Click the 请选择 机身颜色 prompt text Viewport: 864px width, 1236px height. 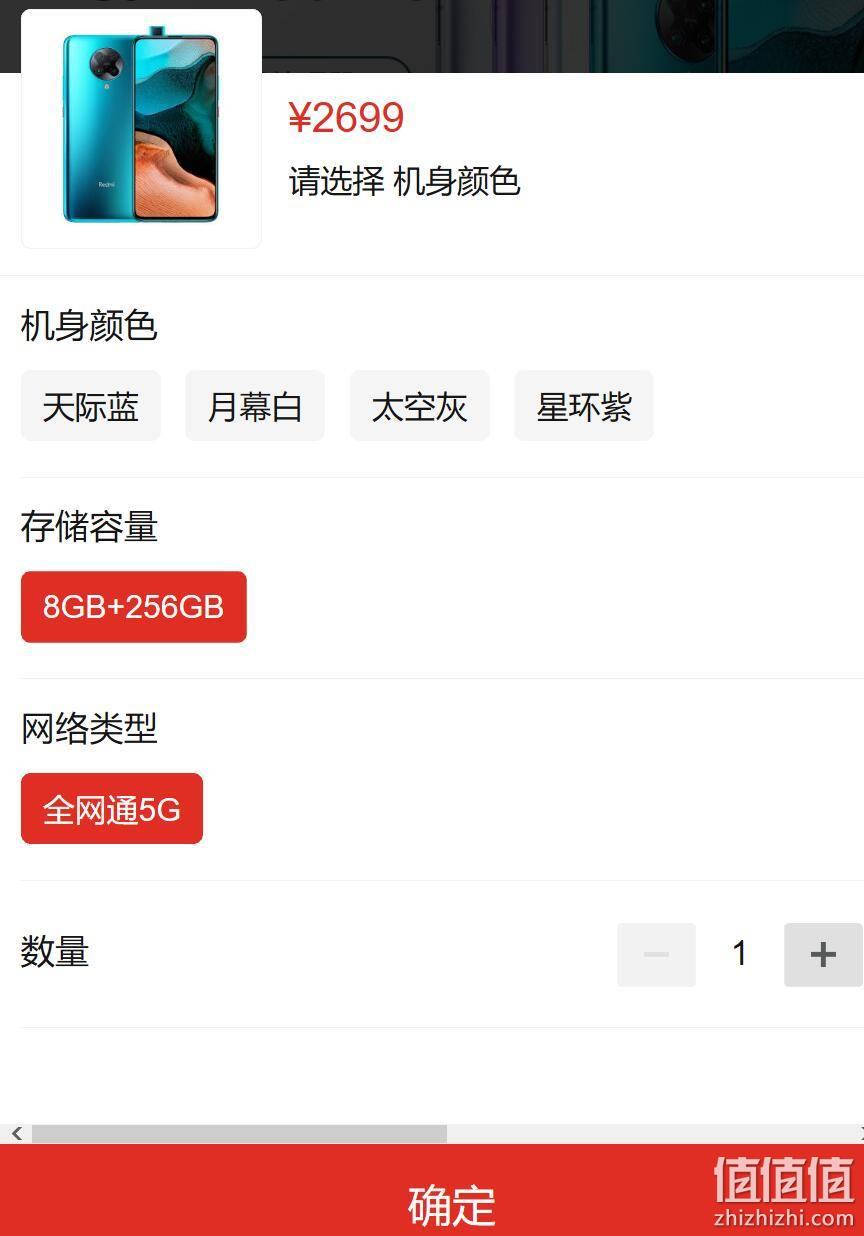[405, 182]
